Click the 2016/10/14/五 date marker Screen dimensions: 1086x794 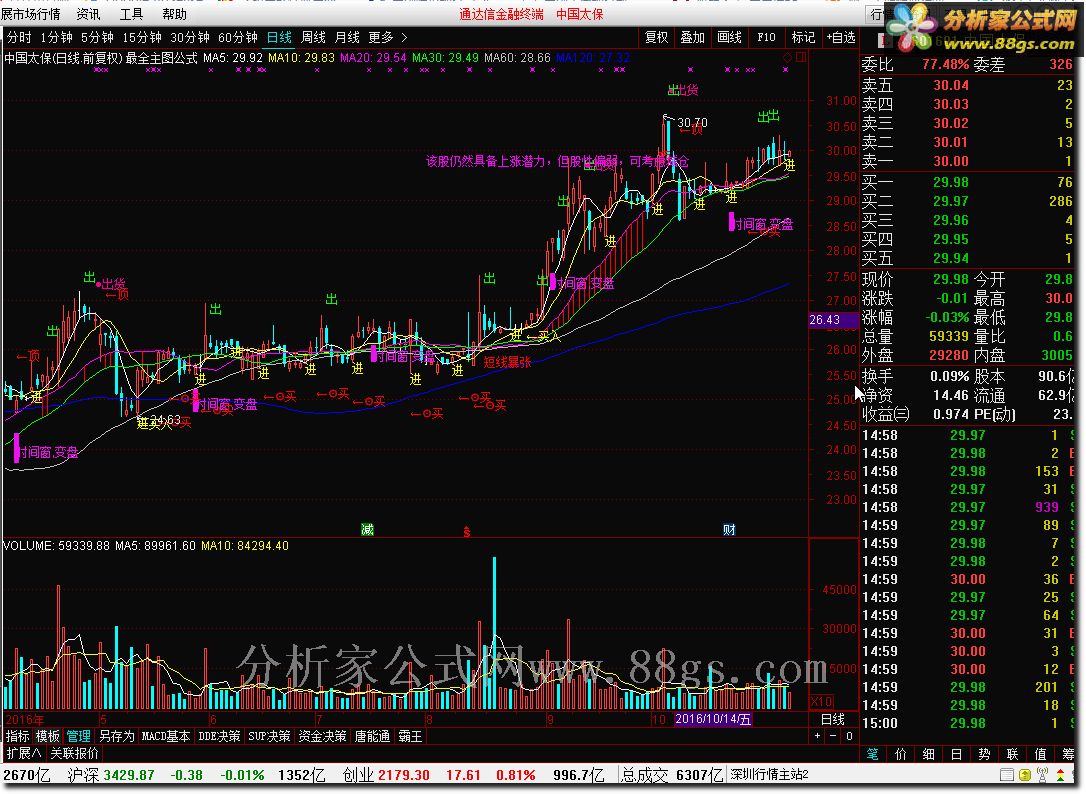713,719
